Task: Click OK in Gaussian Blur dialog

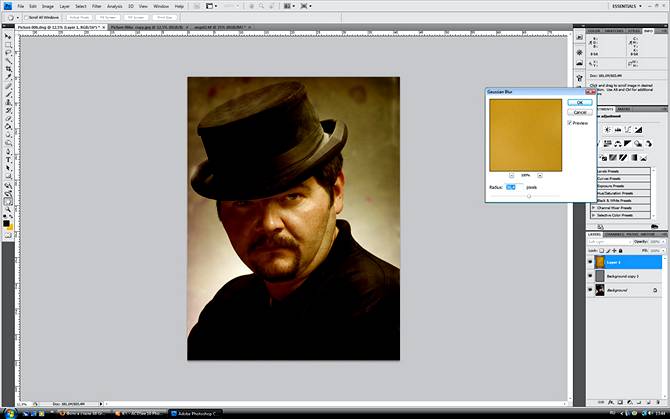Action: pyautogui.click(x=578, y=102)
